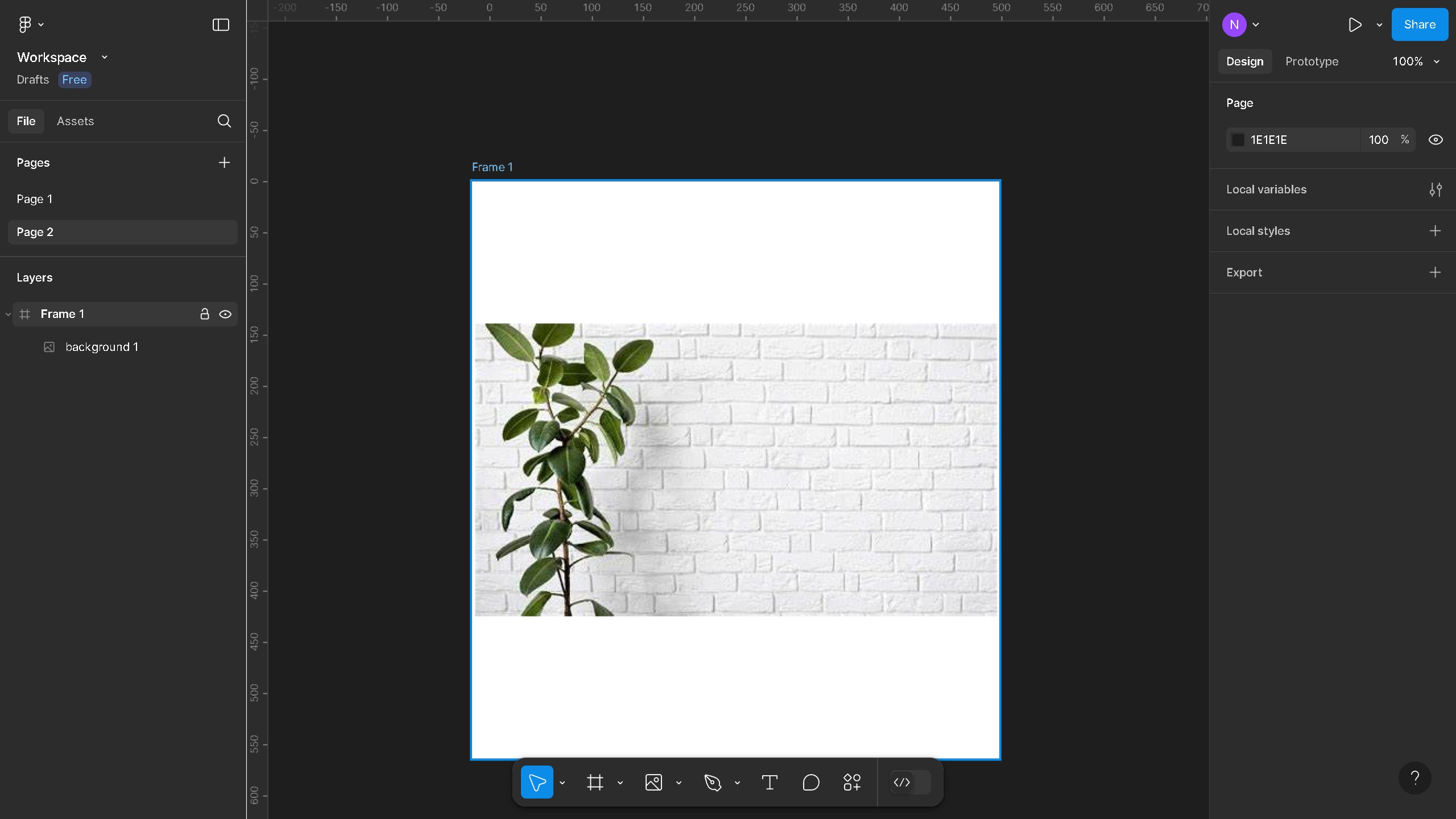Click the Present play button
1456x819 pixels.
1355,24
